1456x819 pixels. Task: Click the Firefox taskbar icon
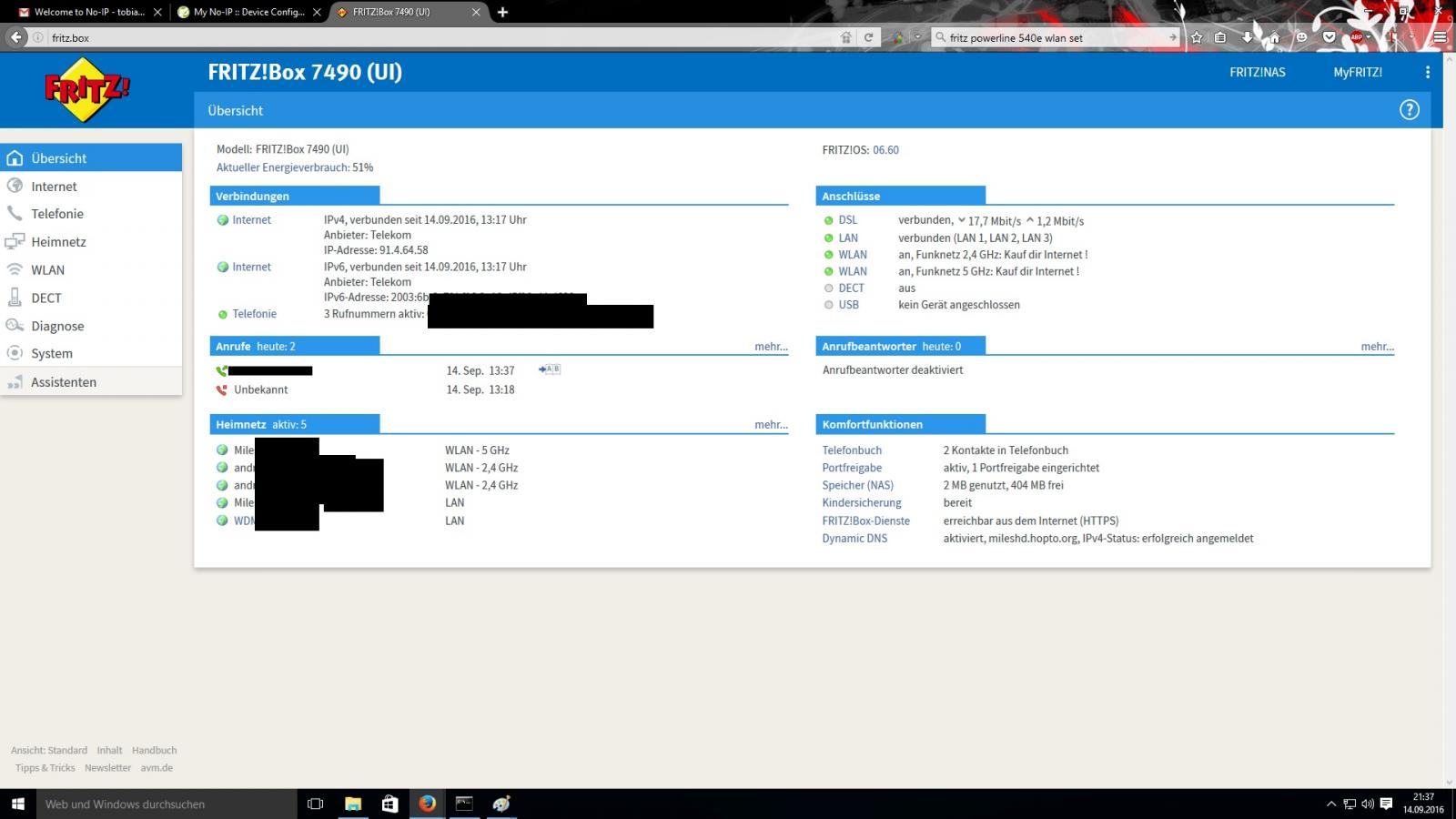(427, 804)
